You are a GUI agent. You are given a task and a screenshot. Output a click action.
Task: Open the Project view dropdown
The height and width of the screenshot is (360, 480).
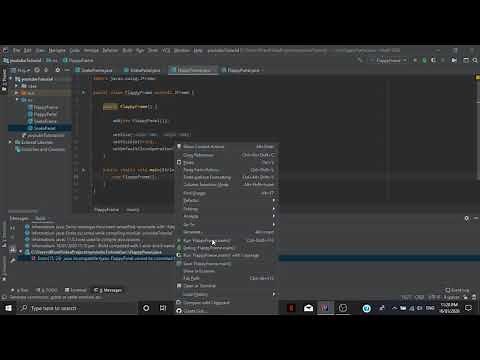(21, 70)
